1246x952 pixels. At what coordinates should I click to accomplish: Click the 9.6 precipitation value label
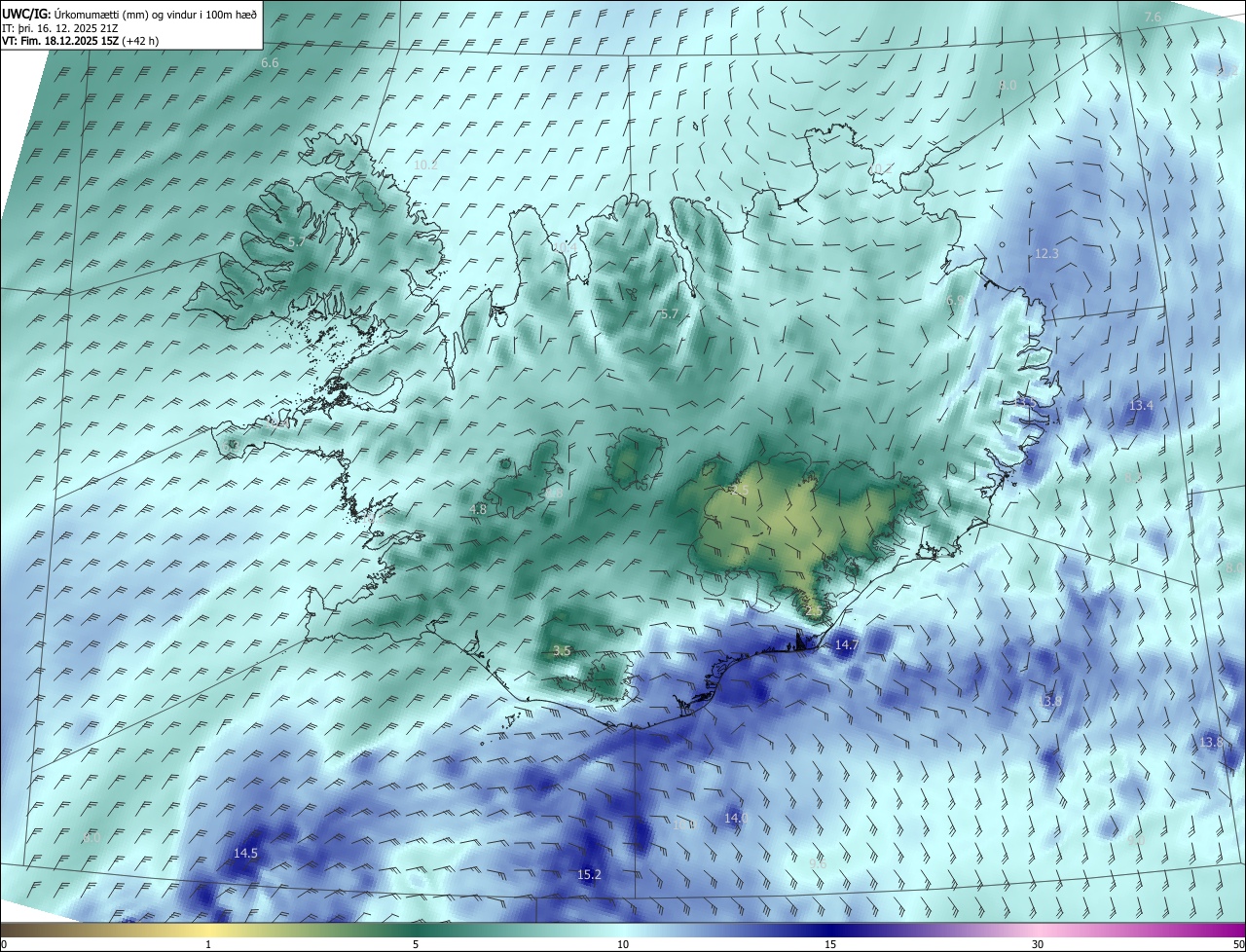tap(818, 863)
